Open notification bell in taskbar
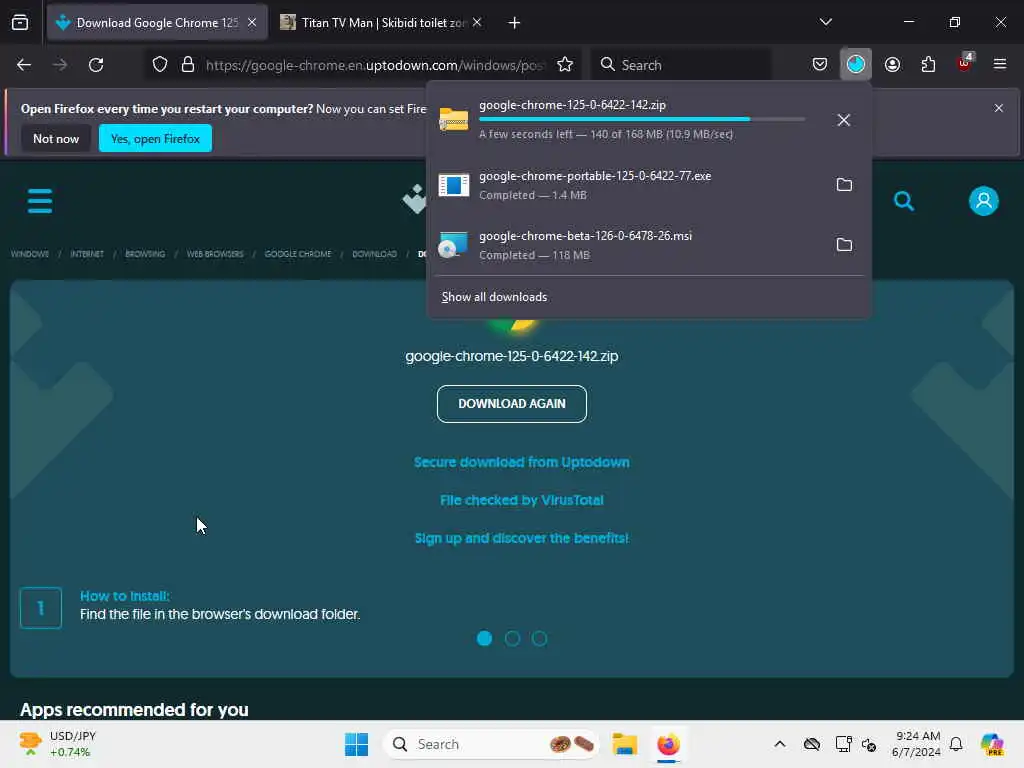This screenshot has width=1024, height=768. 956,744
